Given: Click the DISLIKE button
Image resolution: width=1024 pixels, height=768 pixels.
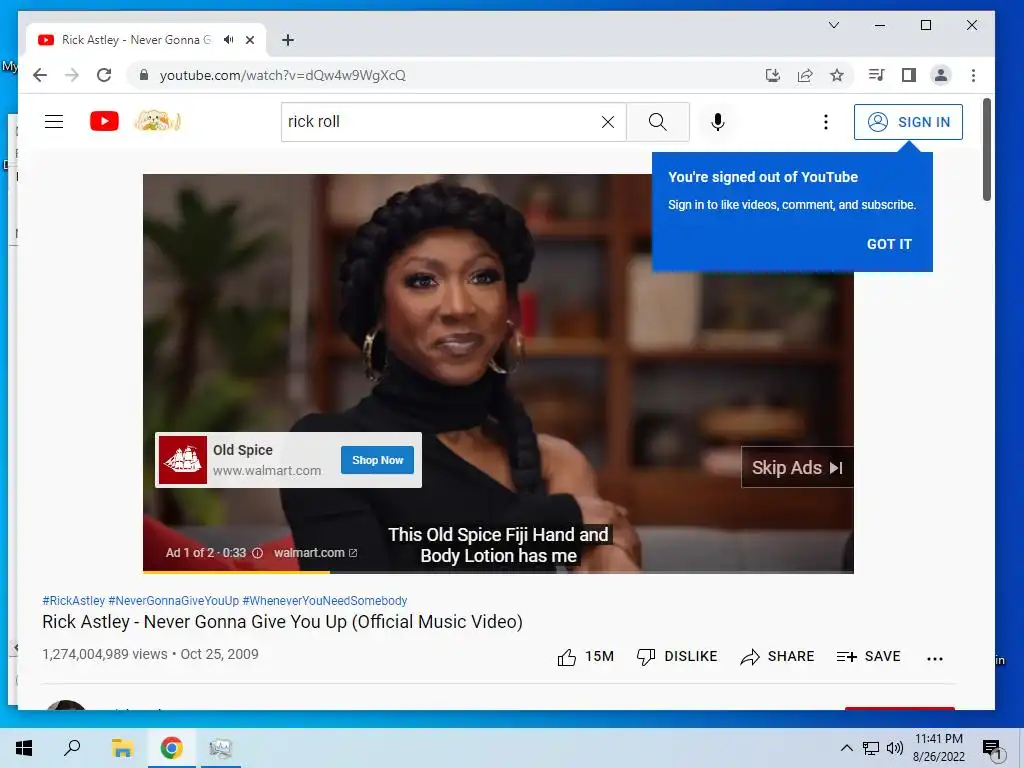Looking at the screenshot, I should (x=677, y=657).
